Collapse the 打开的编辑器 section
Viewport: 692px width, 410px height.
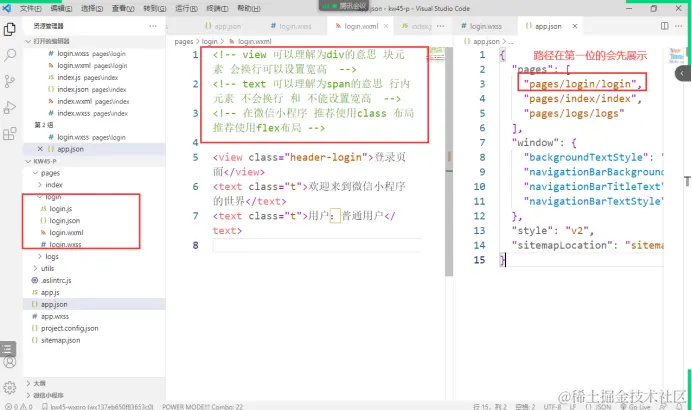(94, 41)
